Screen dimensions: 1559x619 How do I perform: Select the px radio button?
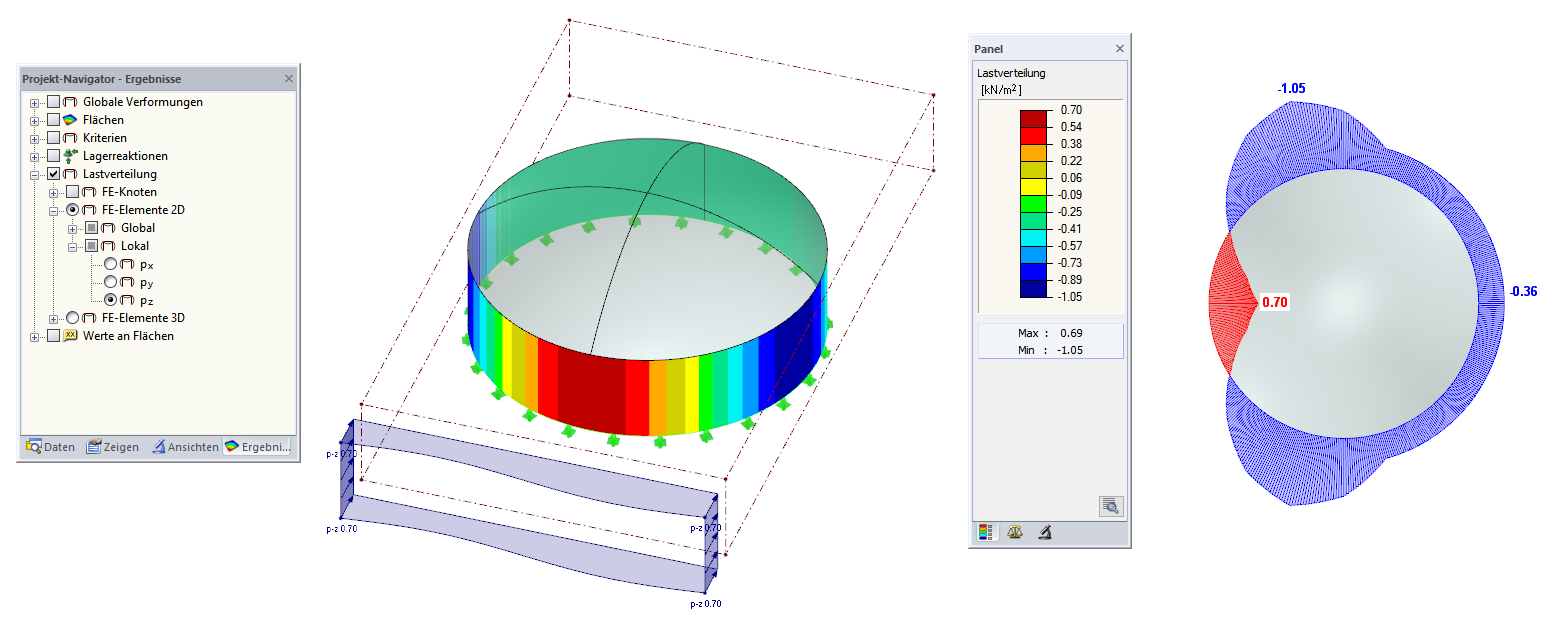pos(110,264)
